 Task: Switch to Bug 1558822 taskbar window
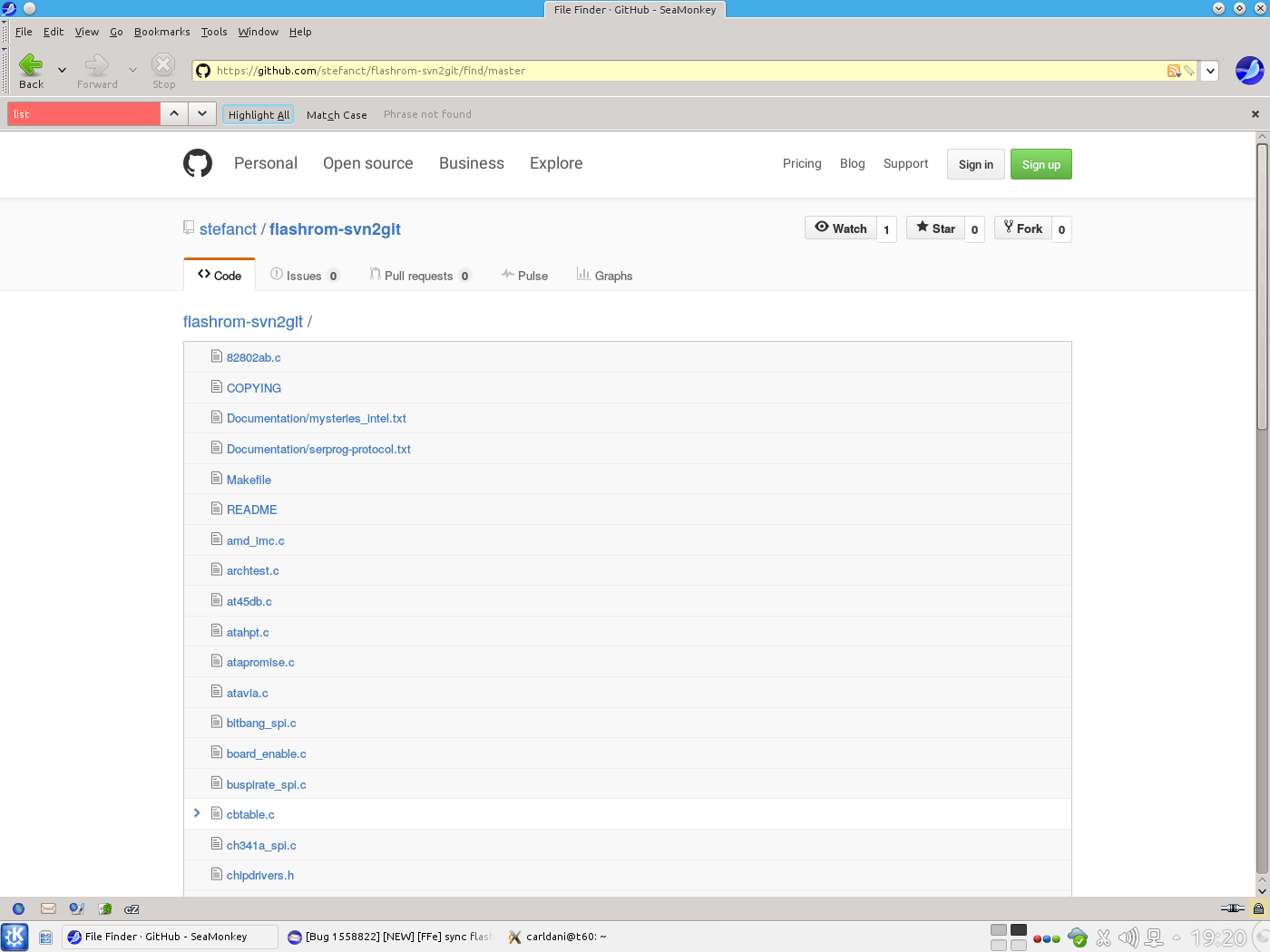[x=391, y=937]
